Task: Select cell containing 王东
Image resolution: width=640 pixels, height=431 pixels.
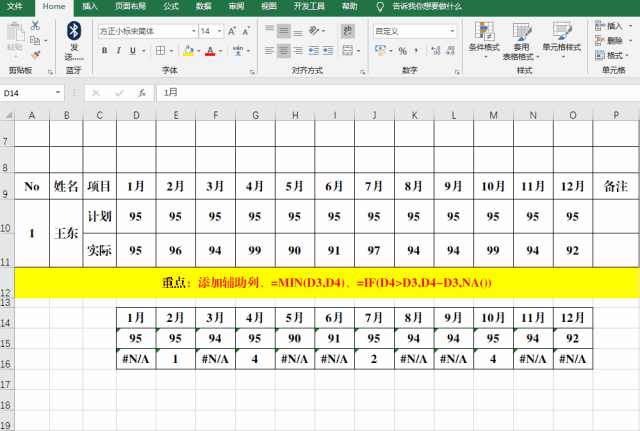Action: point(66,233)
